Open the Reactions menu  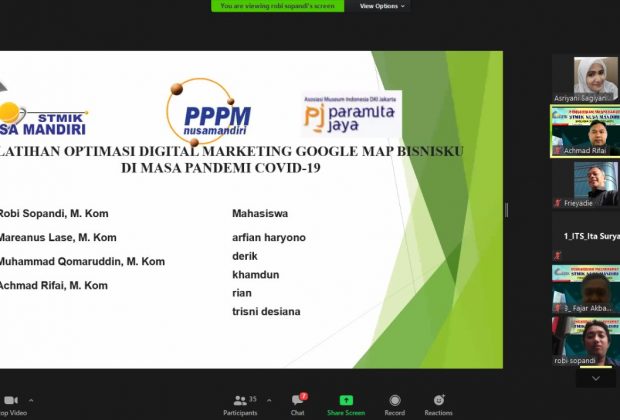(439, 405)
